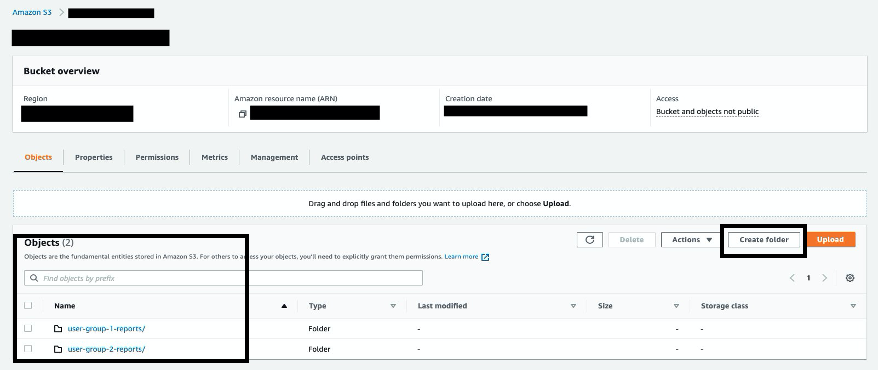Check the user-group-1-reports/ row checkbox
Viewport: 879px width, 370px height.
[x=28, y=329]
